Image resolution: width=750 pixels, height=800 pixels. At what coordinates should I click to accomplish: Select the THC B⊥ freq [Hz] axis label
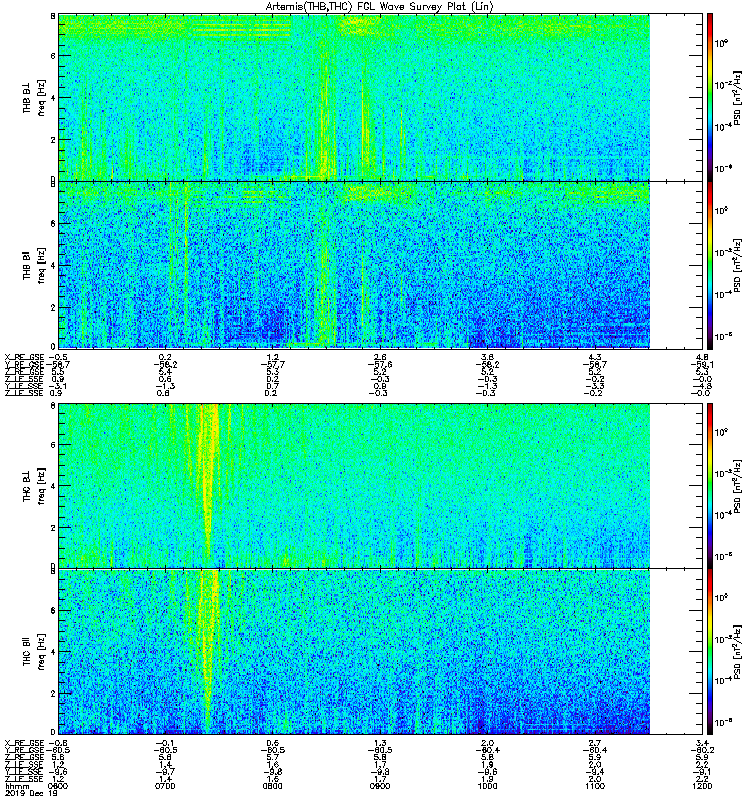click(34, 486)
